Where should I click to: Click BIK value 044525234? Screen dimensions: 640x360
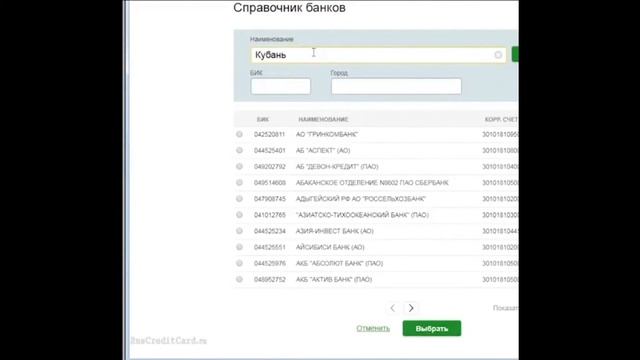pos(269,231)
